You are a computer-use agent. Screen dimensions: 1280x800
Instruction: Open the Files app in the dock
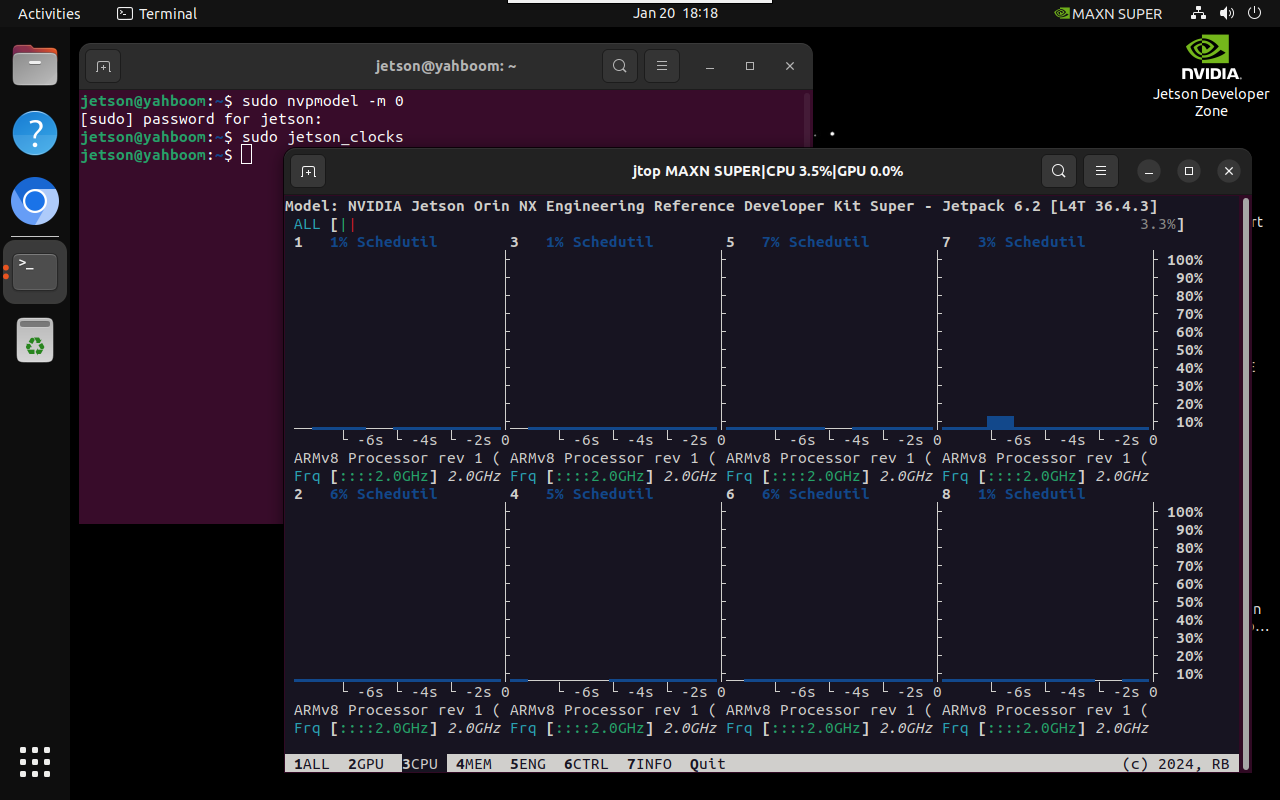[x=35, y=65]
